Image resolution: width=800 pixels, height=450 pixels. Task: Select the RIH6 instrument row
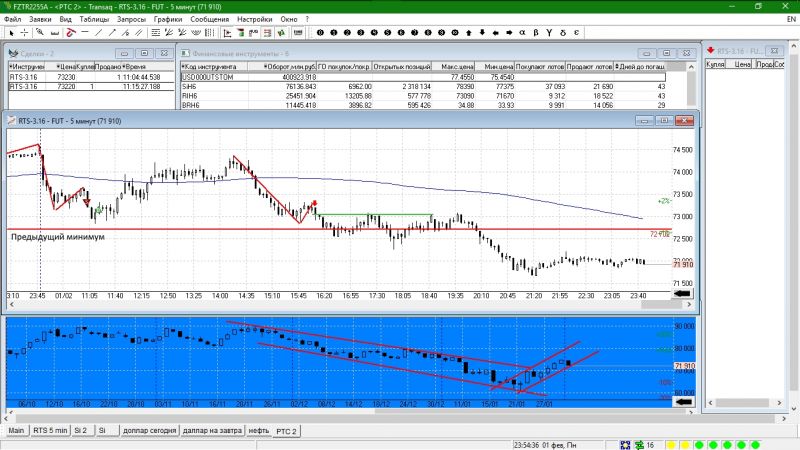pyautogui.click(x=423, y=96)
